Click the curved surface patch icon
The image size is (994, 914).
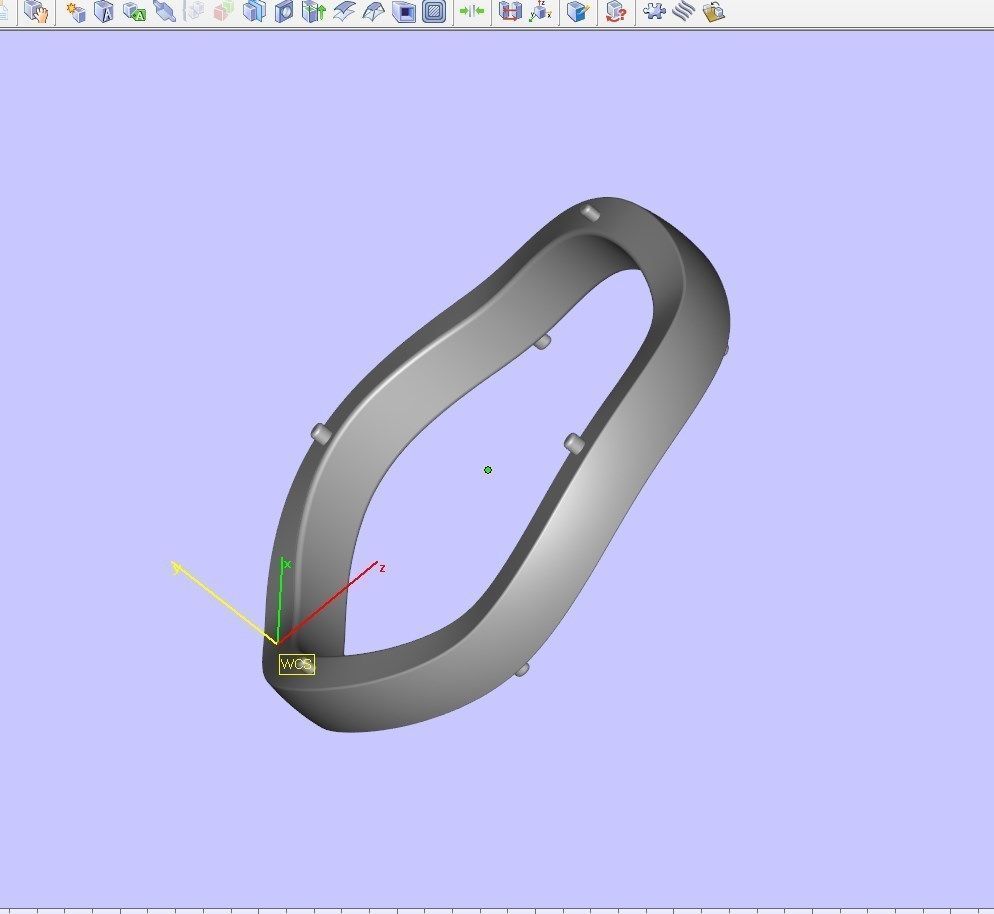pos(373,11)
